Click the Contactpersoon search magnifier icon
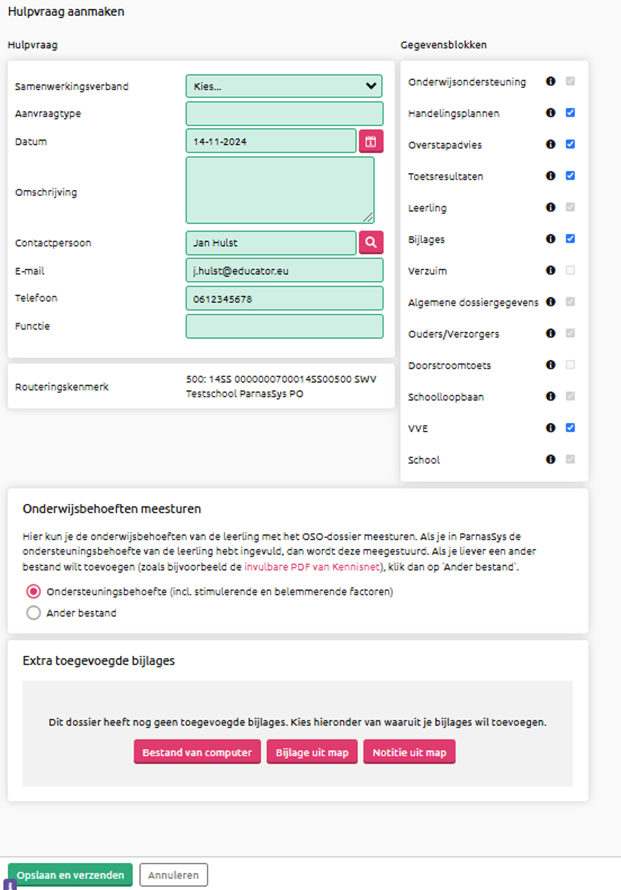621x890 pixels. (371, 242)
